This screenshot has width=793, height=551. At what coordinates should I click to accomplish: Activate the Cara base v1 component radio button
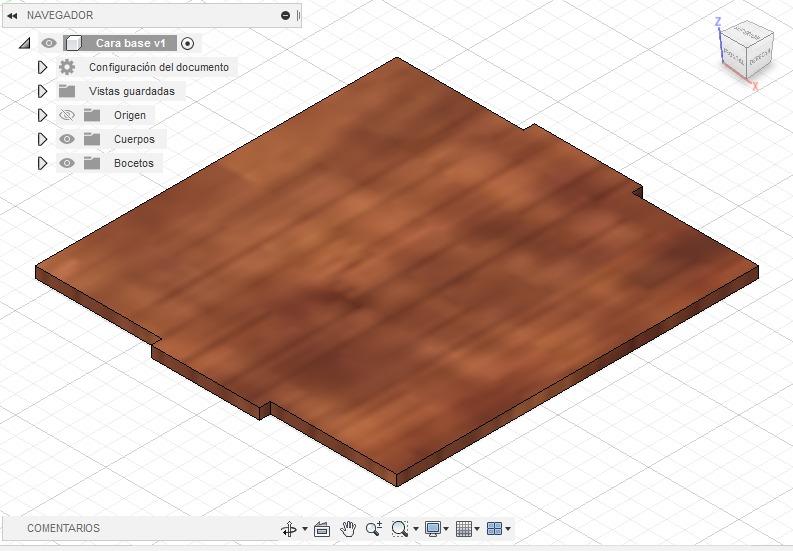tap(188, 44)
